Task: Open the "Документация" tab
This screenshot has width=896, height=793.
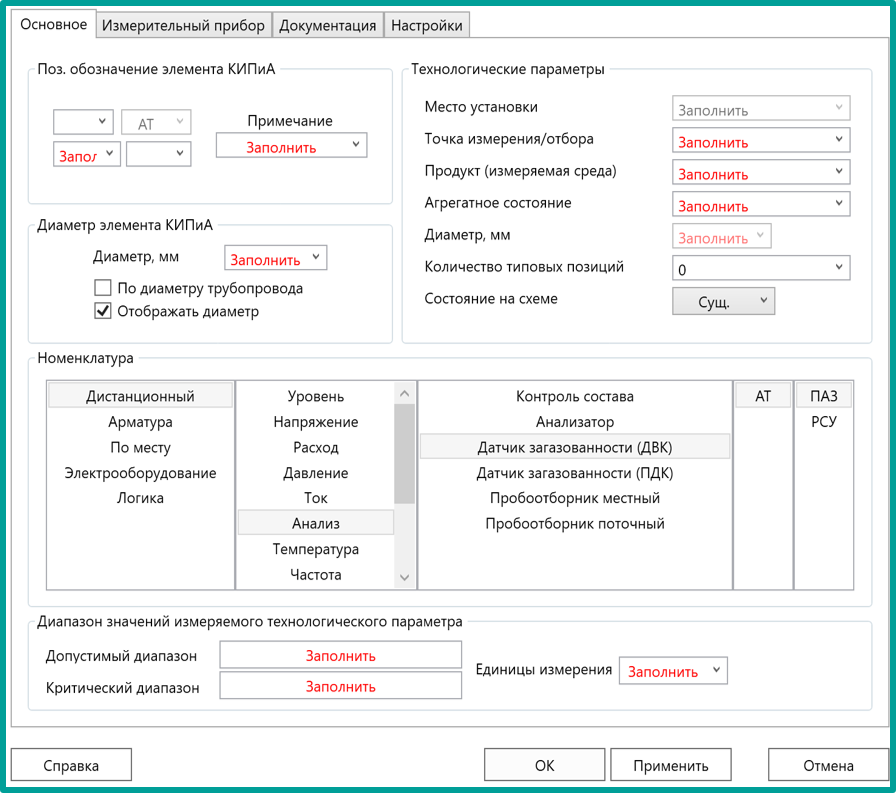Action: point(328,26)
